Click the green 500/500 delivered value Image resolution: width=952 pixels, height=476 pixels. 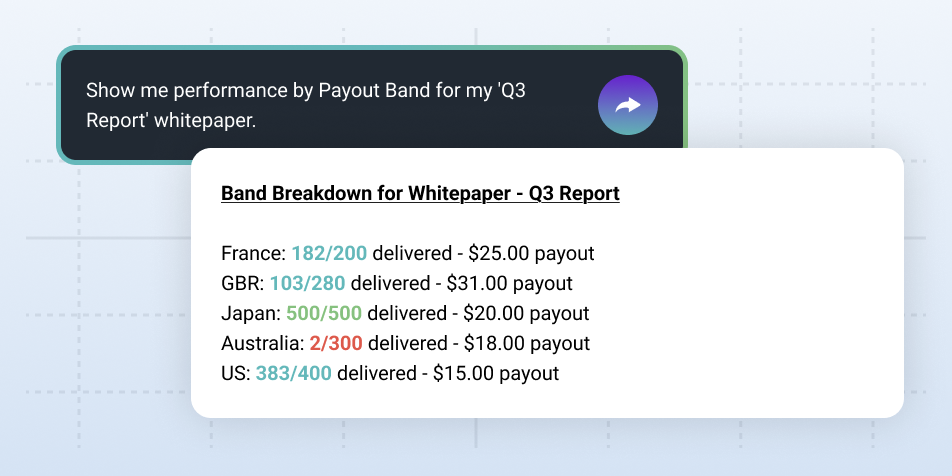tap(324, 313)
